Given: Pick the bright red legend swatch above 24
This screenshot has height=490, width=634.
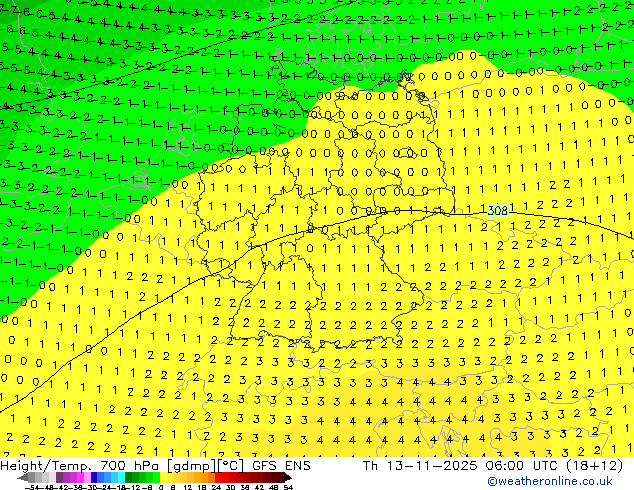Looking at the screenshot, I should tap(218, 477).
